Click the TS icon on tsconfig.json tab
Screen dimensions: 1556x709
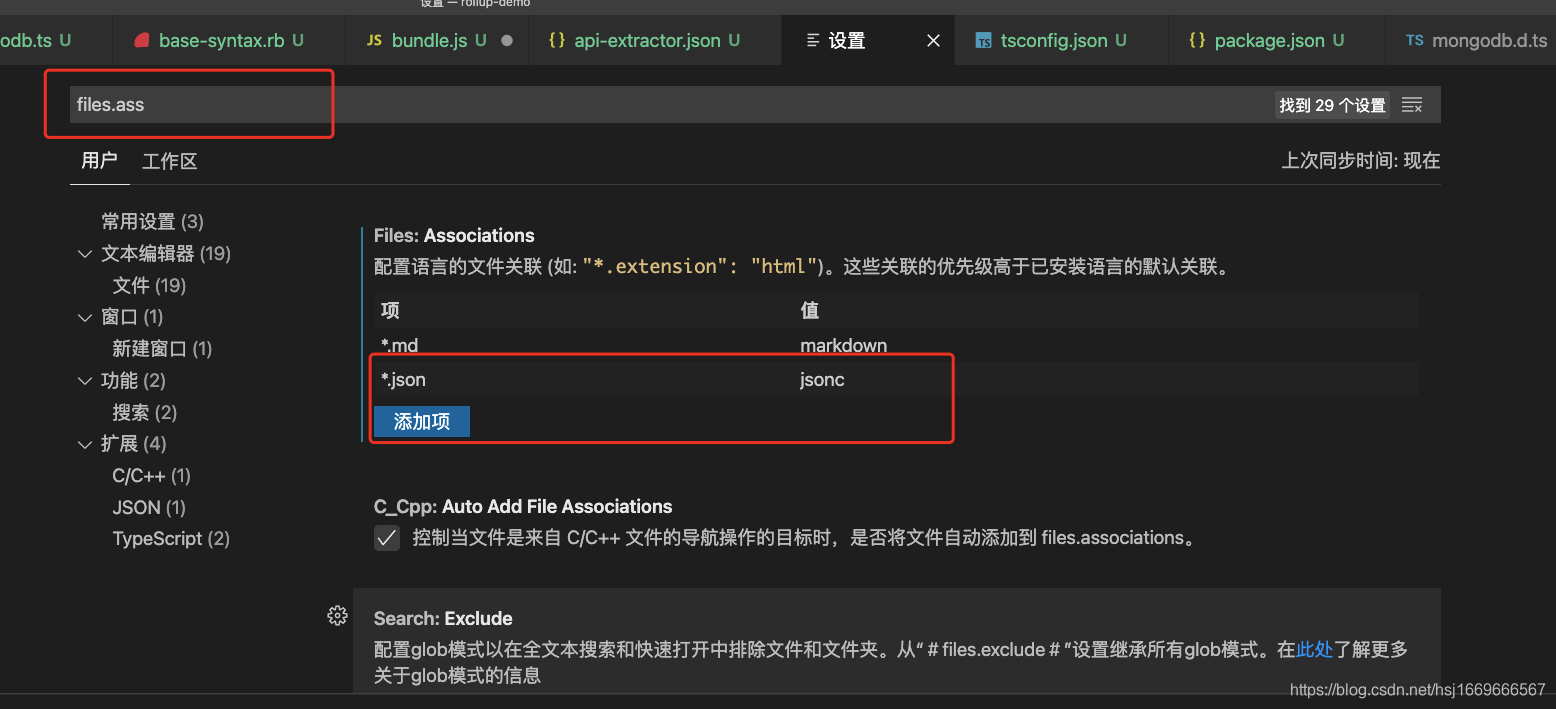pos(982,40)
